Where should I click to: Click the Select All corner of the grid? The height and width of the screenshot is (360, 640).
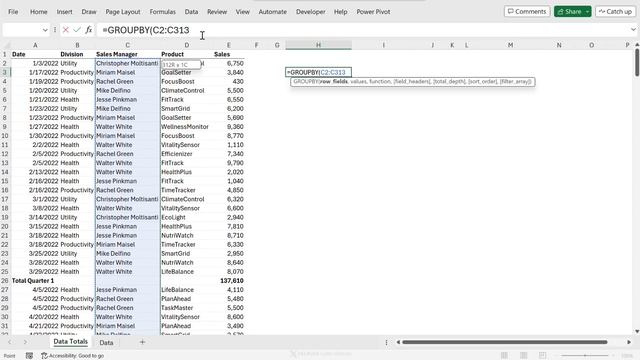5,45
